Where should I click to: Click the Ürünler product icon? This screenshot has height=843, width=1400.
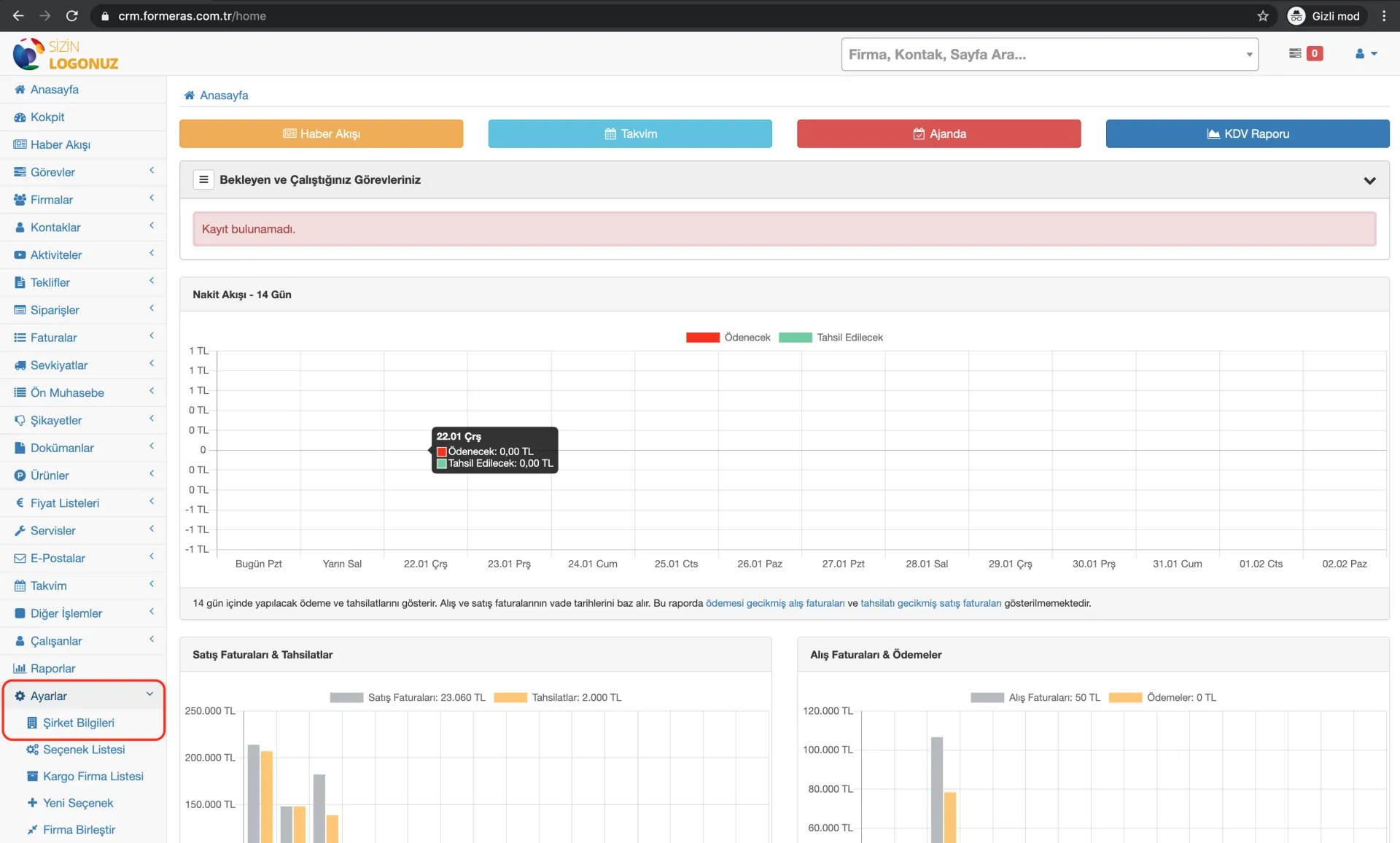coord(20,475)
